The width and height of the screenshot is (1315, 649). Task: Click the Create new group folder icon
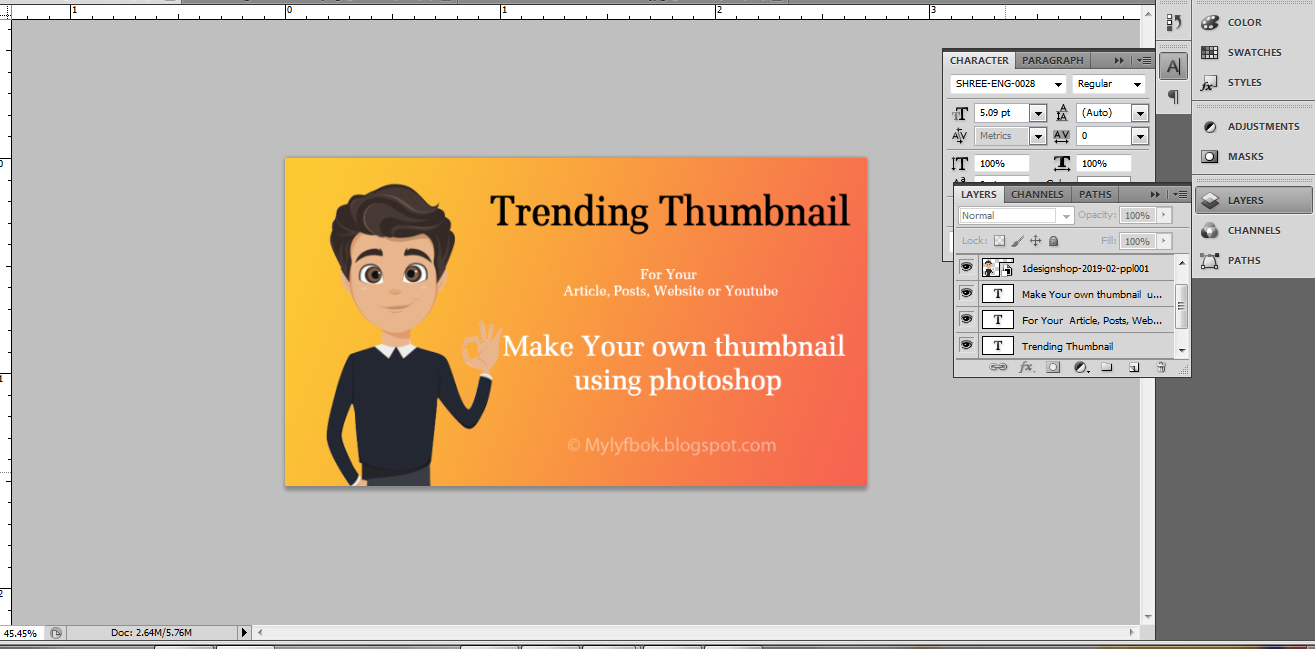click(x=1106, y=367)
